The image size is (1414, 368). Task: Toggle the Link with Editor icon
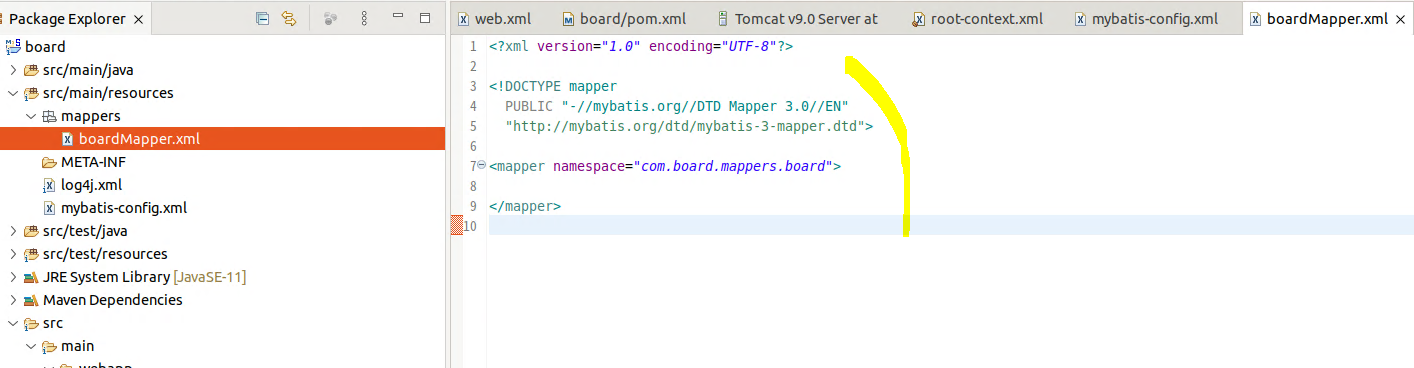290,18
